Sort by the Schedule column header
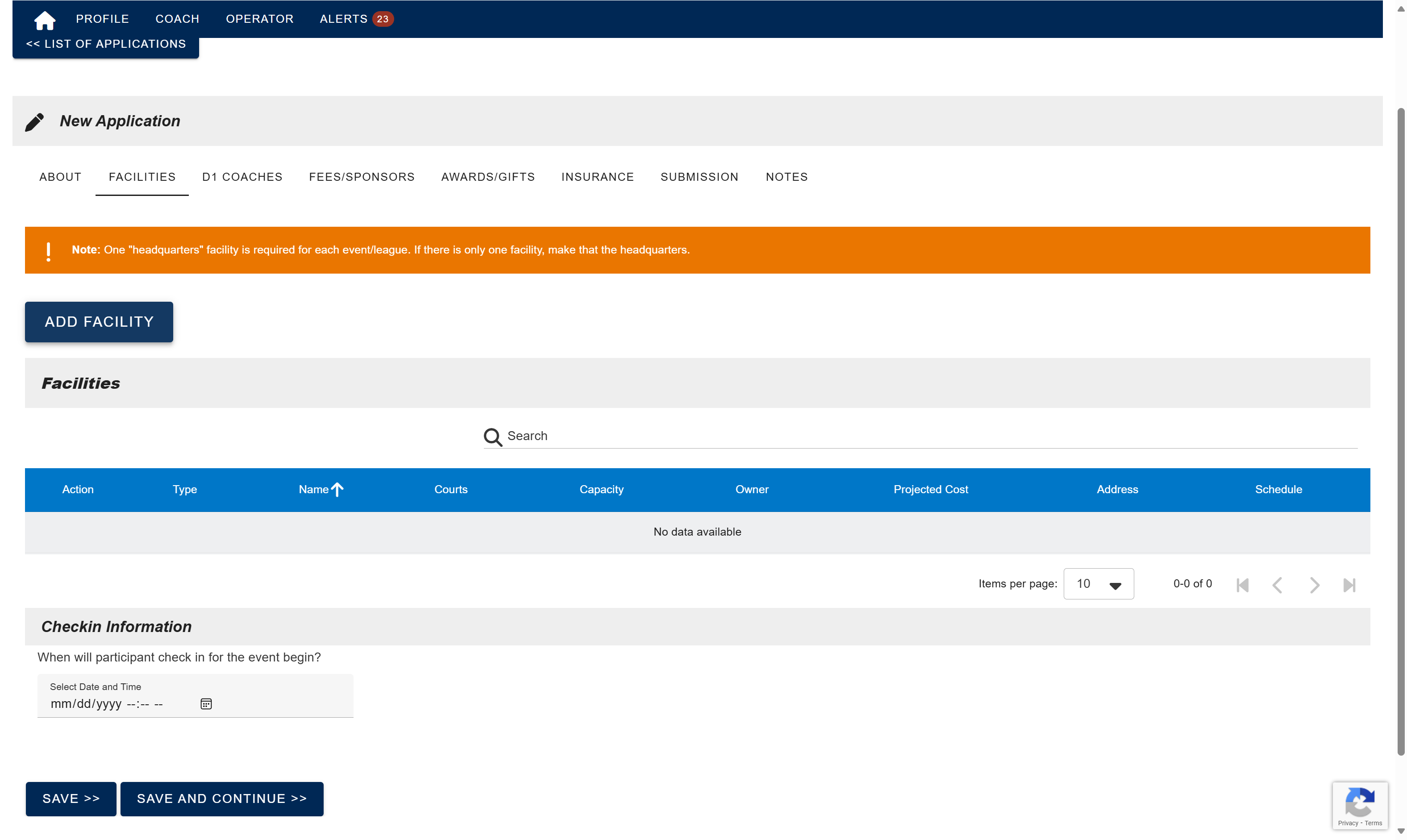The width and height of the screenshot is (1407, 840). click(1278, 489)
